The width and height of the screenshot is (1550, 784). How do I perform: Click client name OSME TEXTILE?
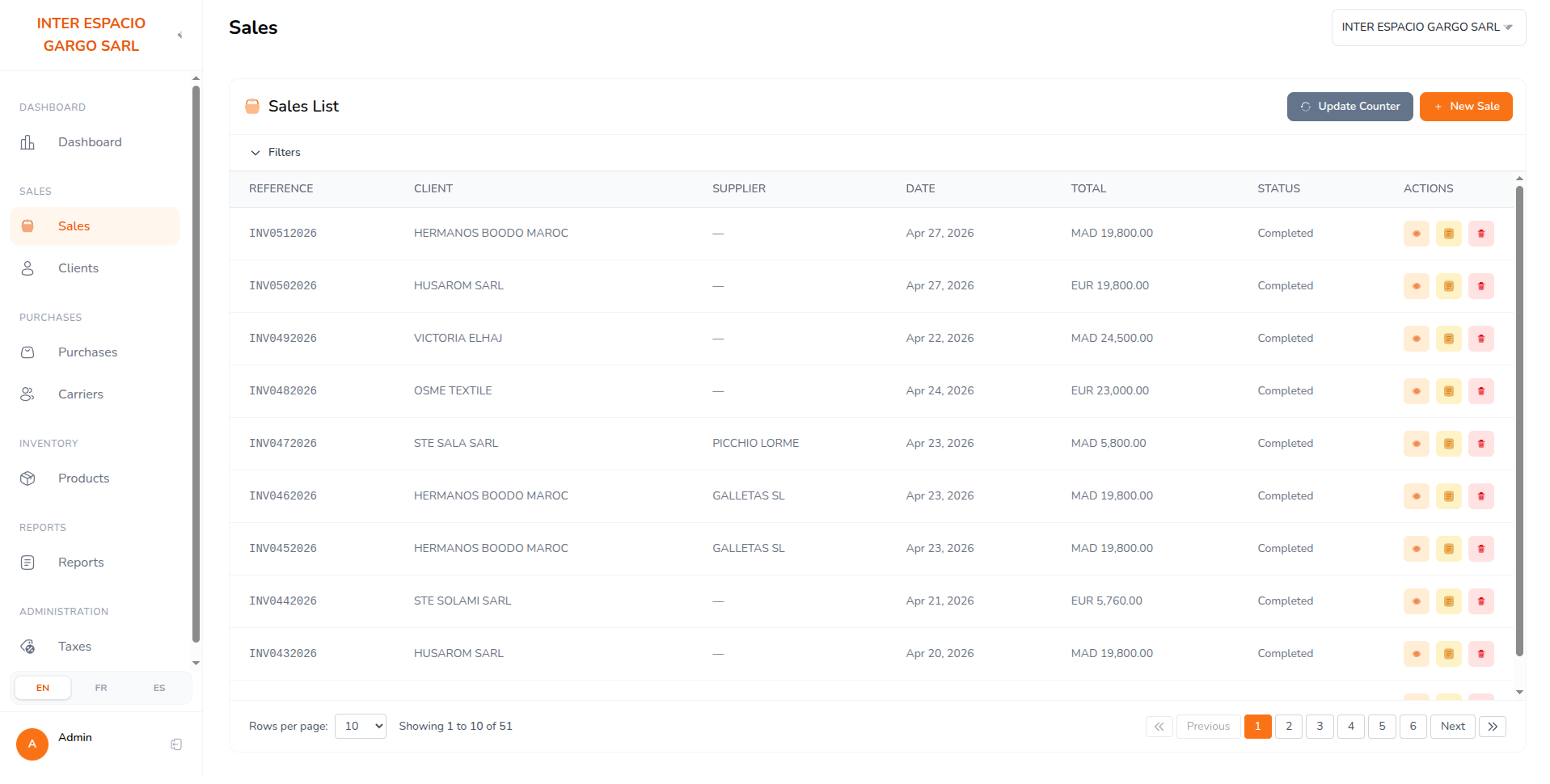453,390
